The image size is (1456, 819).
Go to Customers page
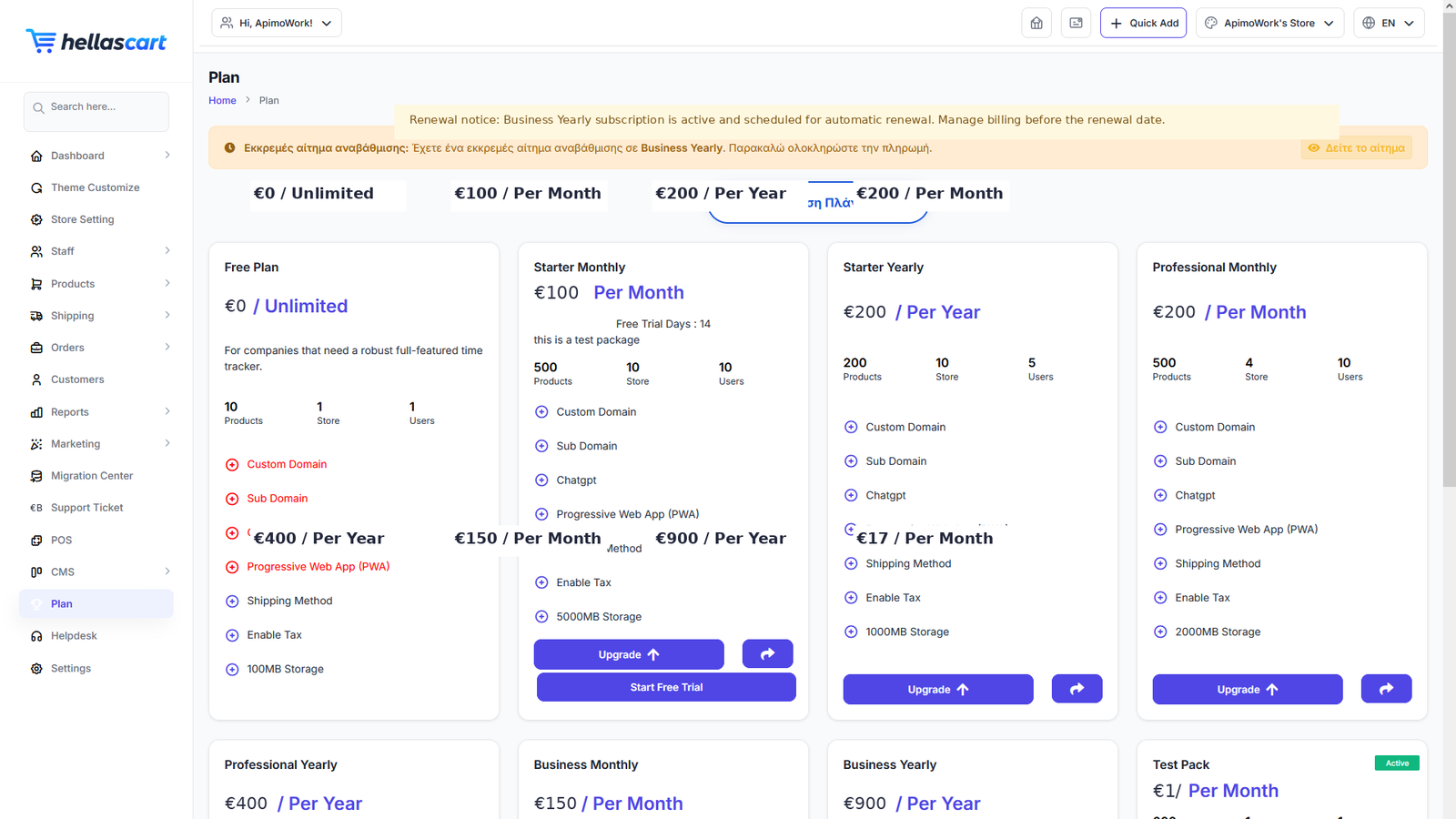(x=77, y=379)
